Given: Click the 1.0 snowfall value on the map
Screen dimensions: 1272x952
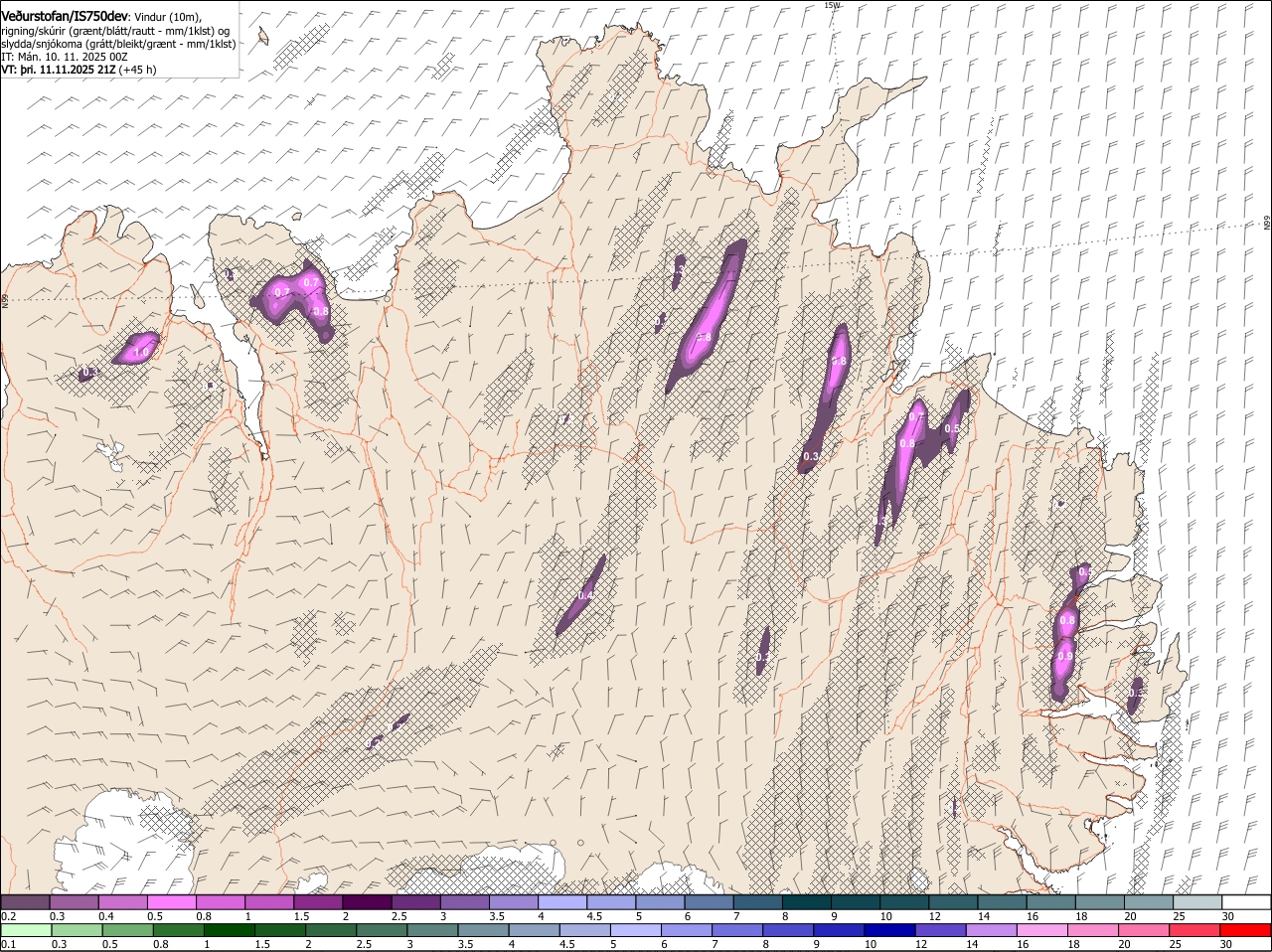Looking at the screenshot, I should pyautogui.click(x=140, y=352).
